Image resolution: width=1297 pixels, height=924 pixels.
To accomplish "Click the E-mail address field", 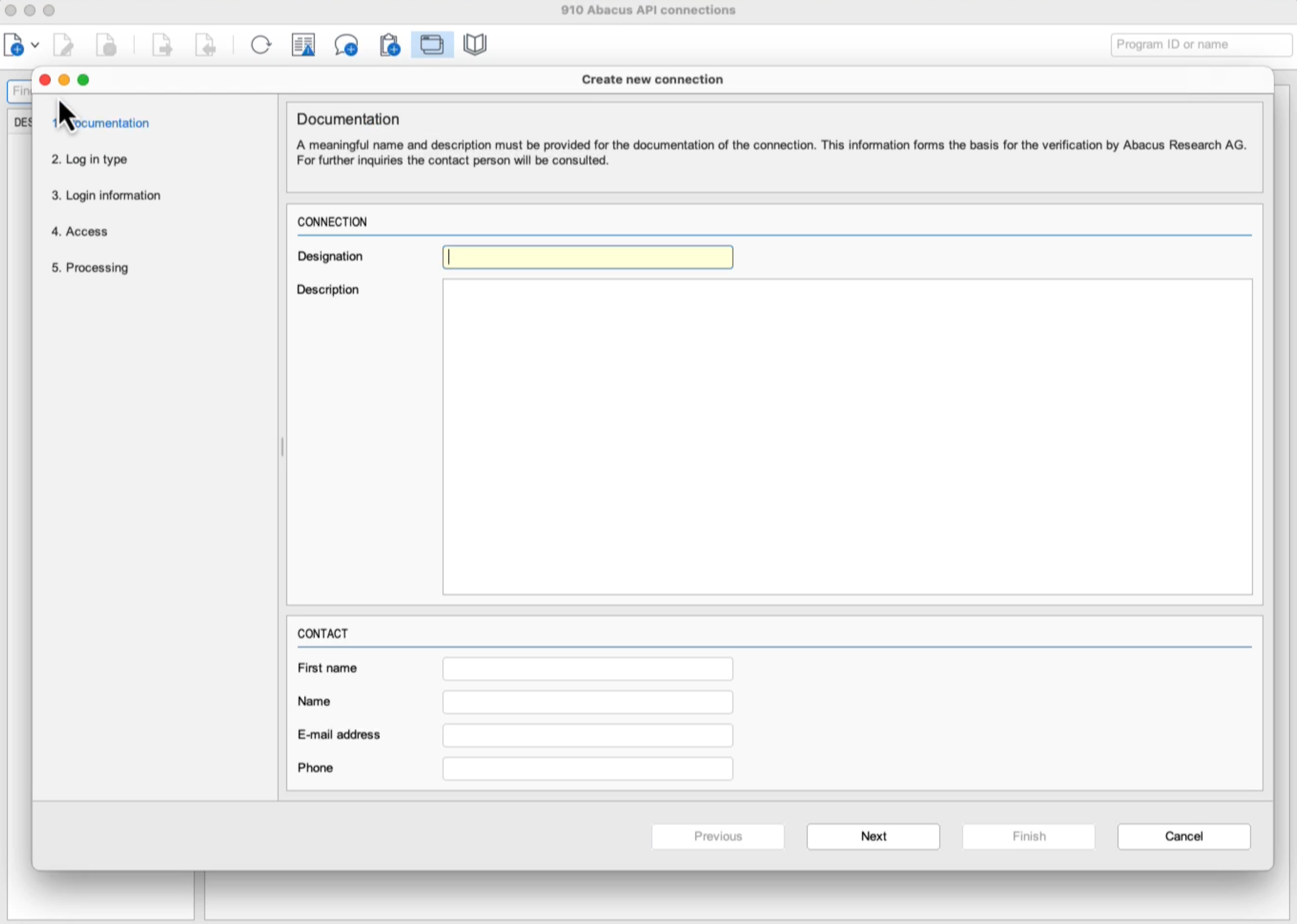I will [587, 735].
